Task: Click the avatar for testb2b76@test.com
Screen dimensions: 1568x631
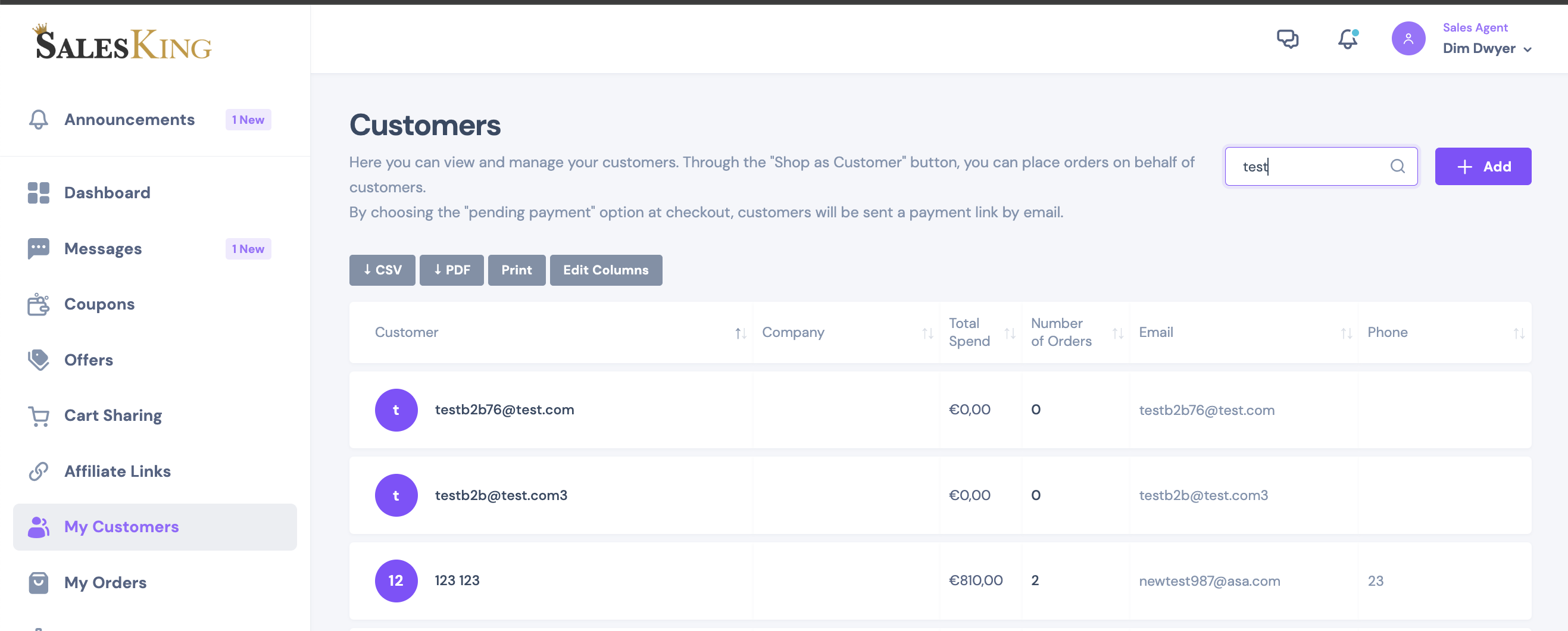Action: click(x=396, y=410)
